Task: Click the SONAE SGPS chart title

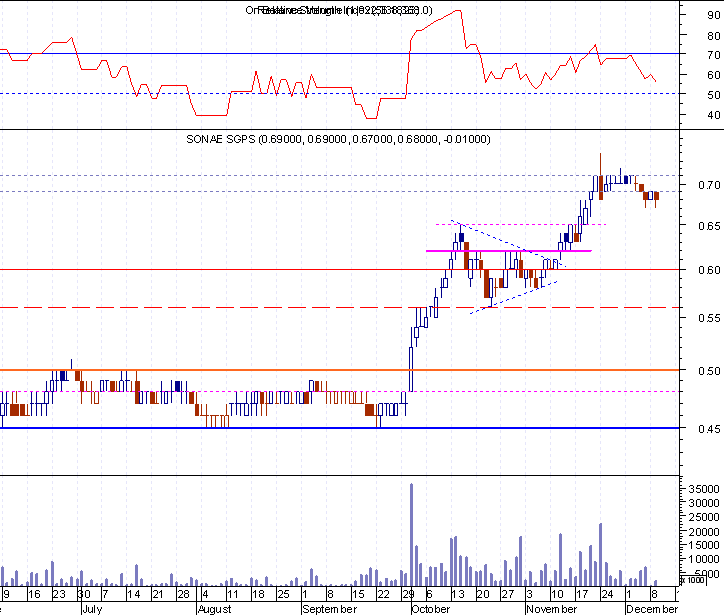Action: click(338, 139)
